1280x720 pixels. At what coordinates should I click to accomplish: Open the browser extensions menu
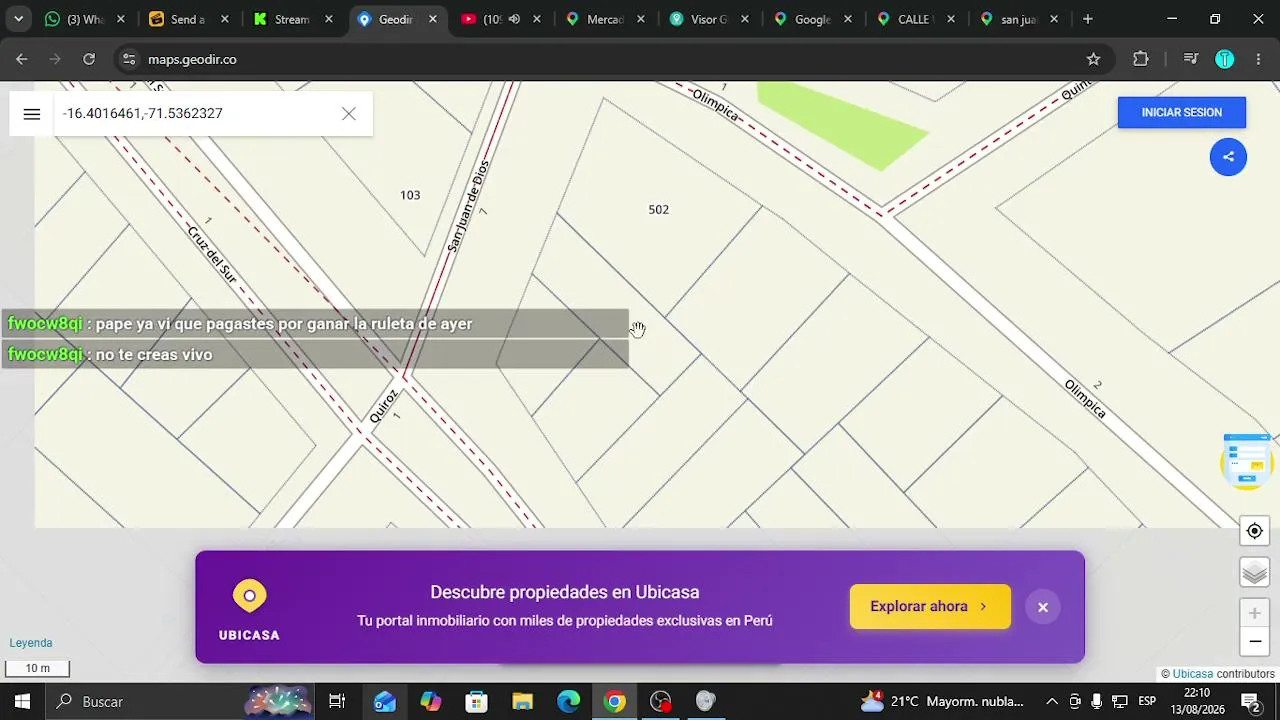click(x=1141, y=59)
